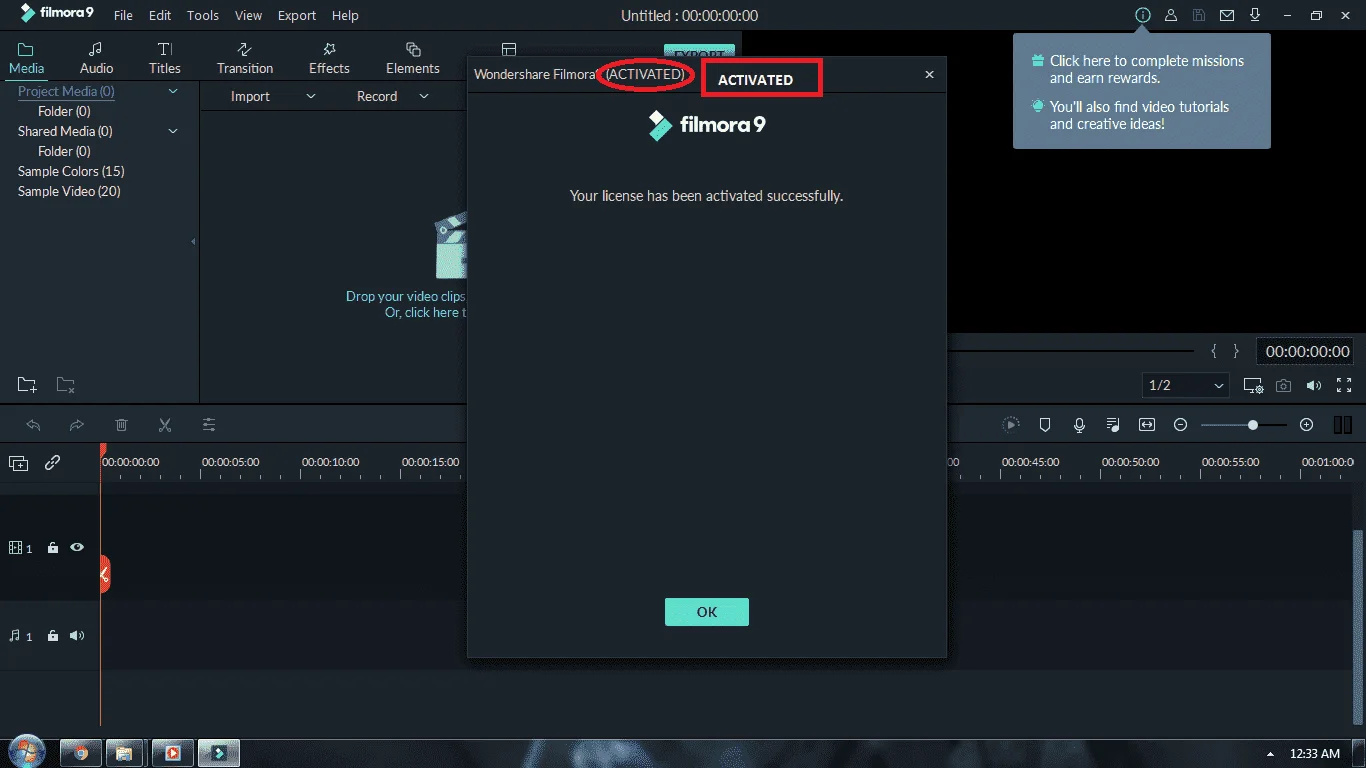The height and width of the screenshot is (768, 1366).
Task: Open the missions info circle icon
Action: [1142, 16]
